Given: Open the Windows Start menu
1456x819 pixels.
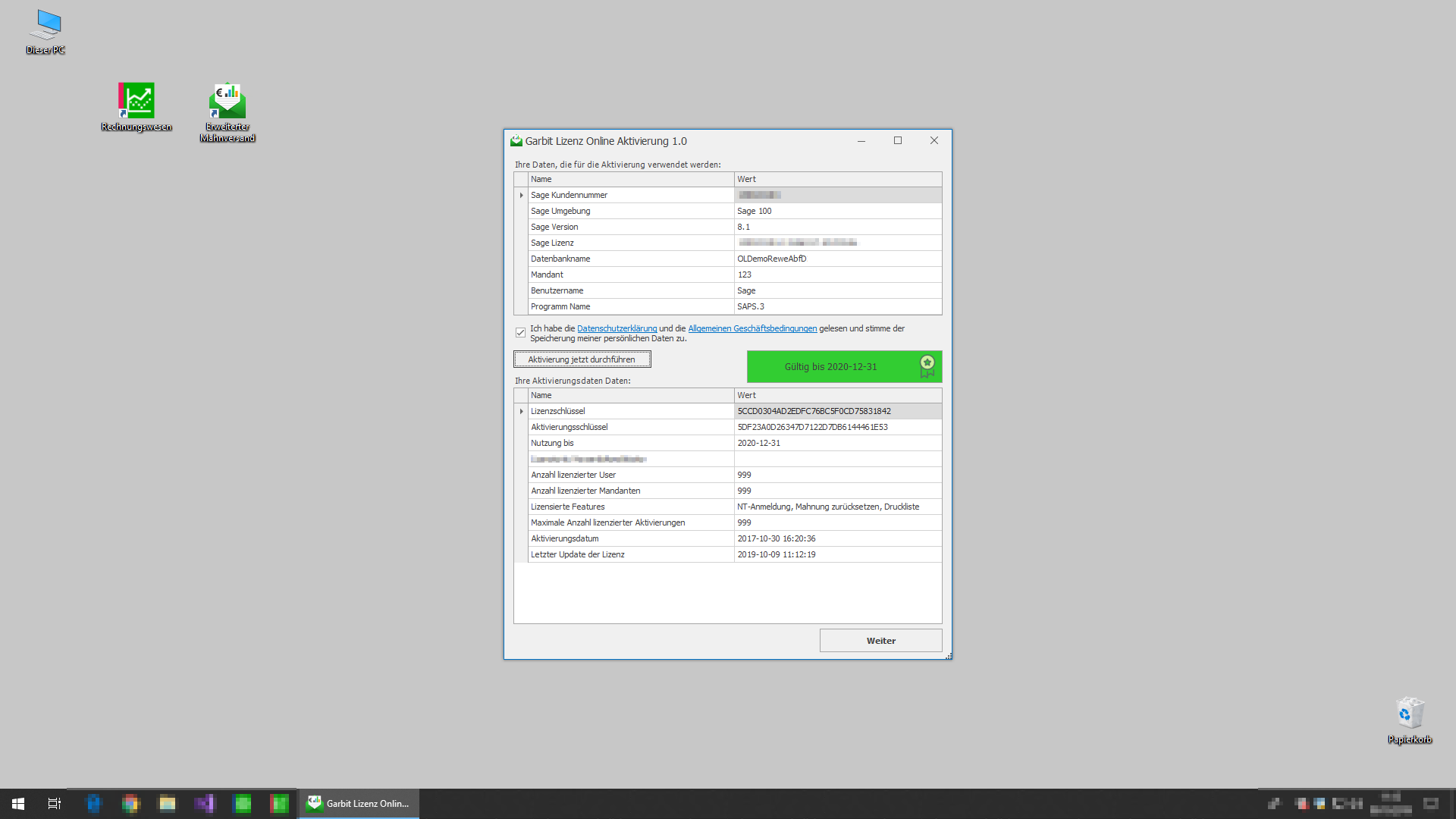Looking at the screenshot, I should coord(18,804).
